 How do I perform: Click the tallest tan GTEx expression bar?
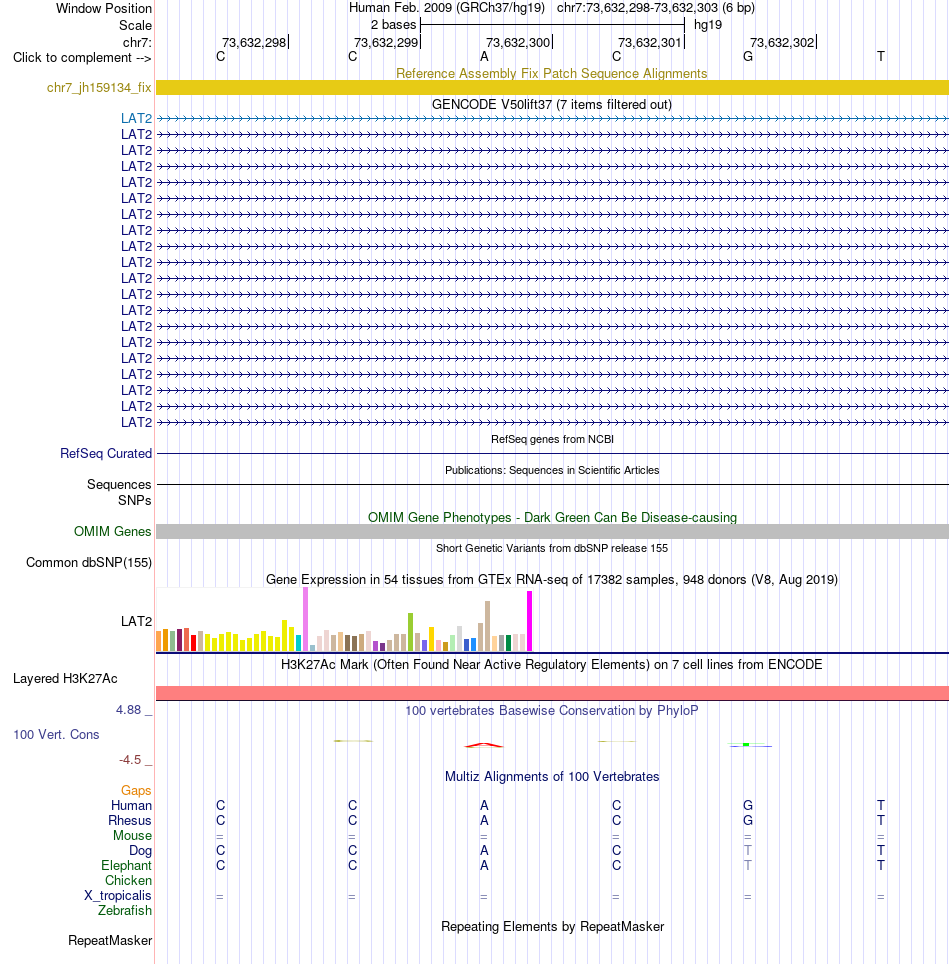pos(488,626)
